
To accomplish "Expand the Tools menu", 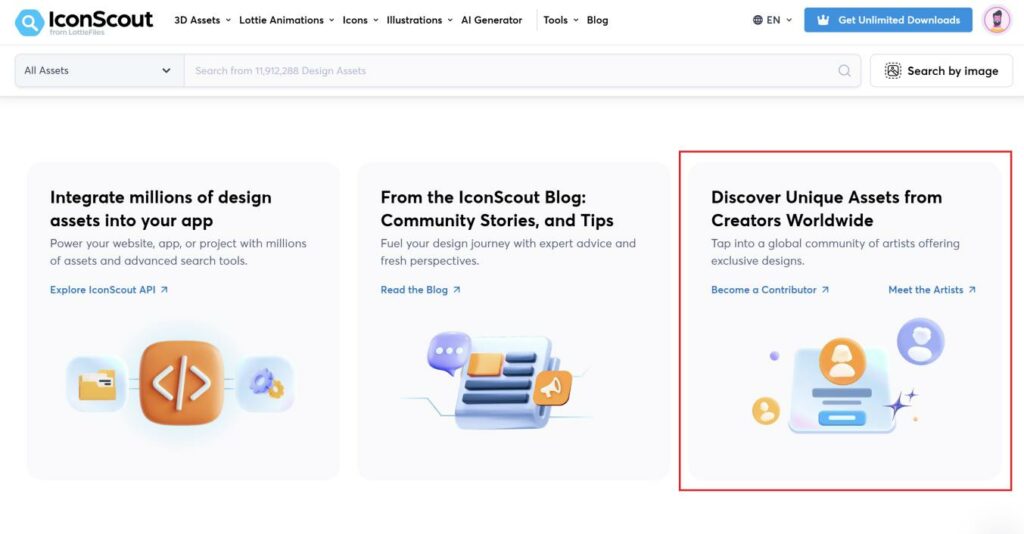I will point(561,20).
